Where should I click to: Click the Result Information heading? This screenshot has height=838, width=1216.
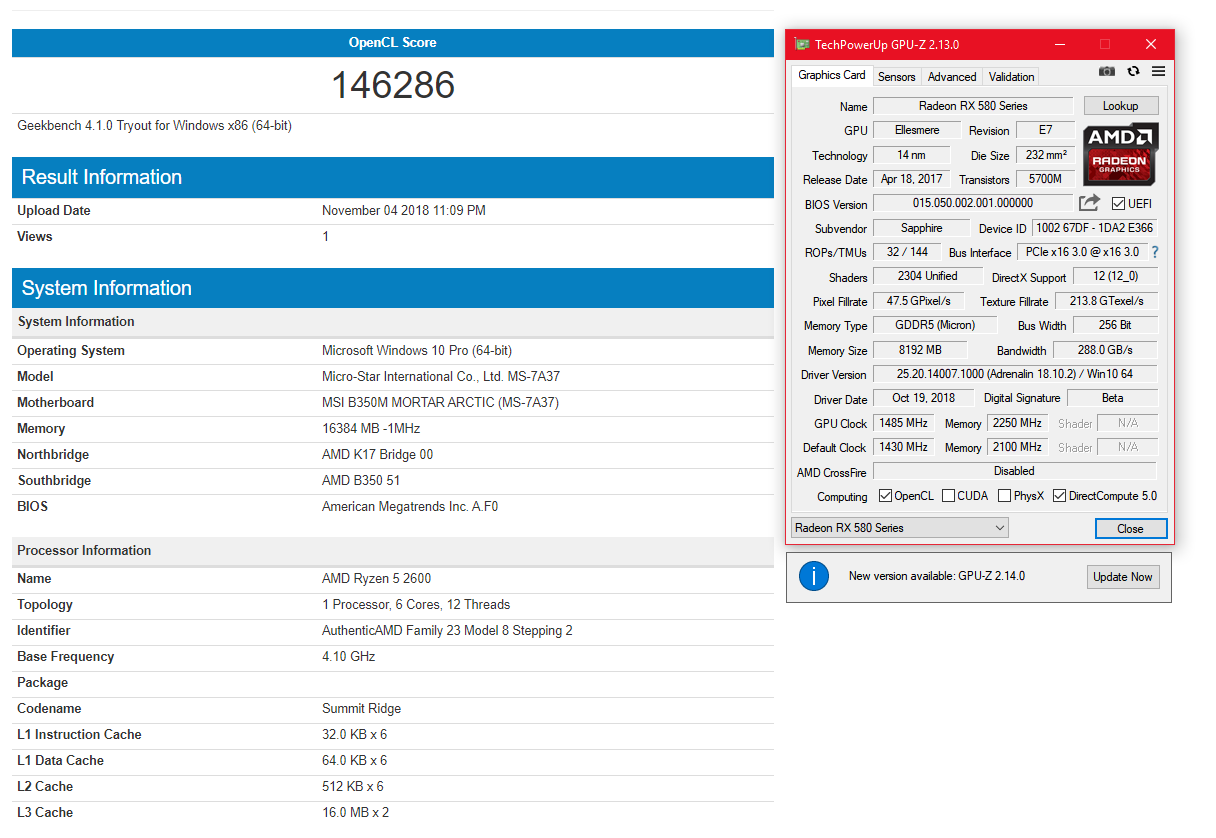tap(102, 177)
